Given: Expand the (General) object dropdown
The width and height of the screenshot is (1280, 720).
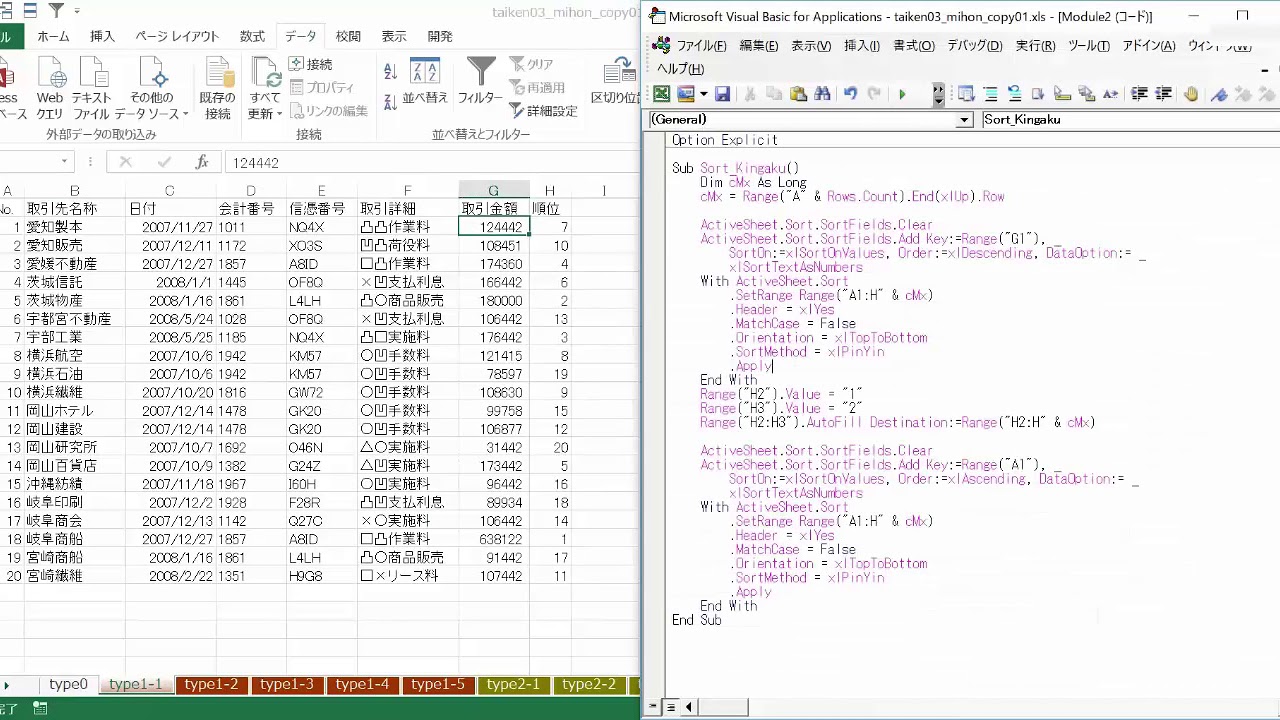Looking at the screenshot, I should 964,120.
